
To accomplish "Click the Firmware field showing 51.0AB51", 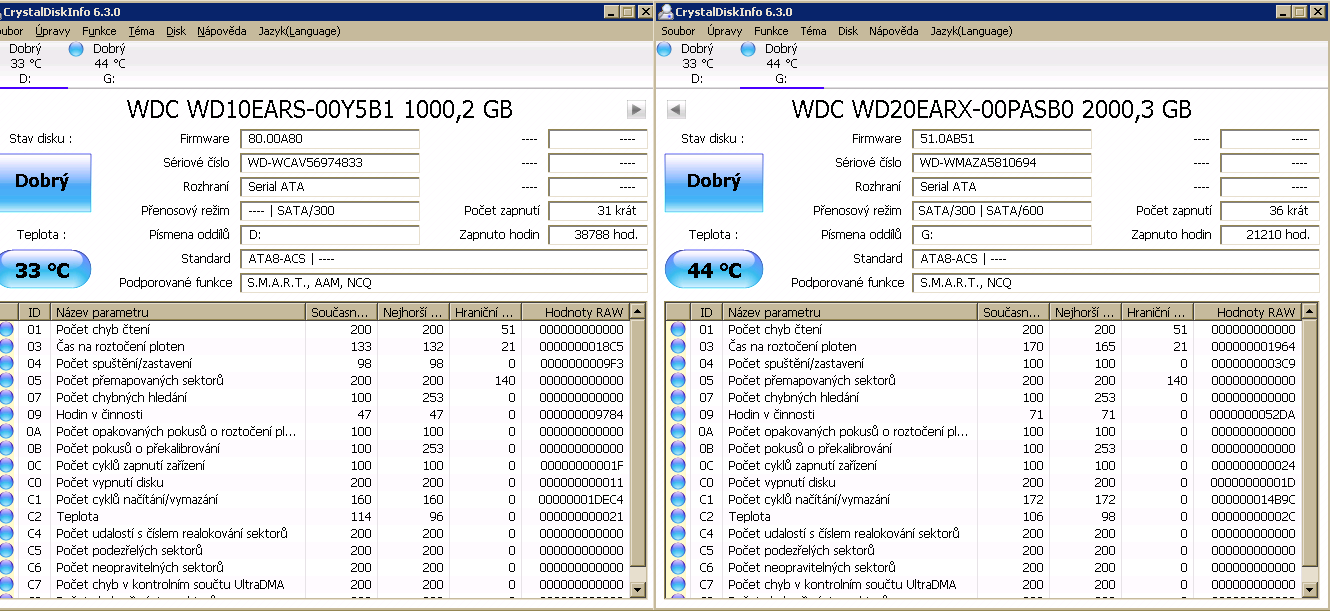I will click(1002, 139).
